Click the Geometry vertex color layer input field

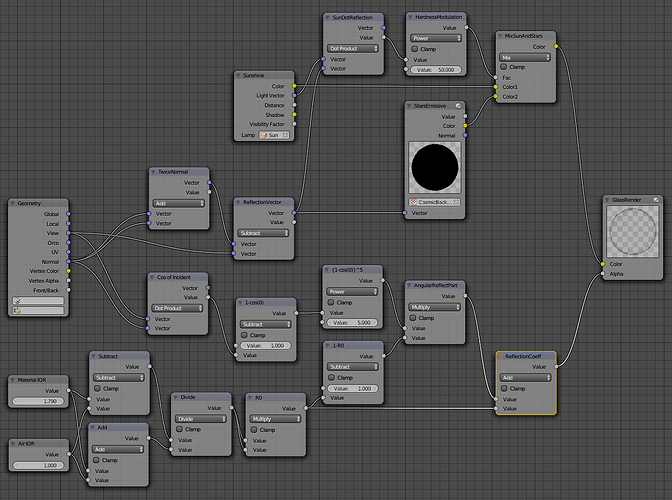[38, 310]
